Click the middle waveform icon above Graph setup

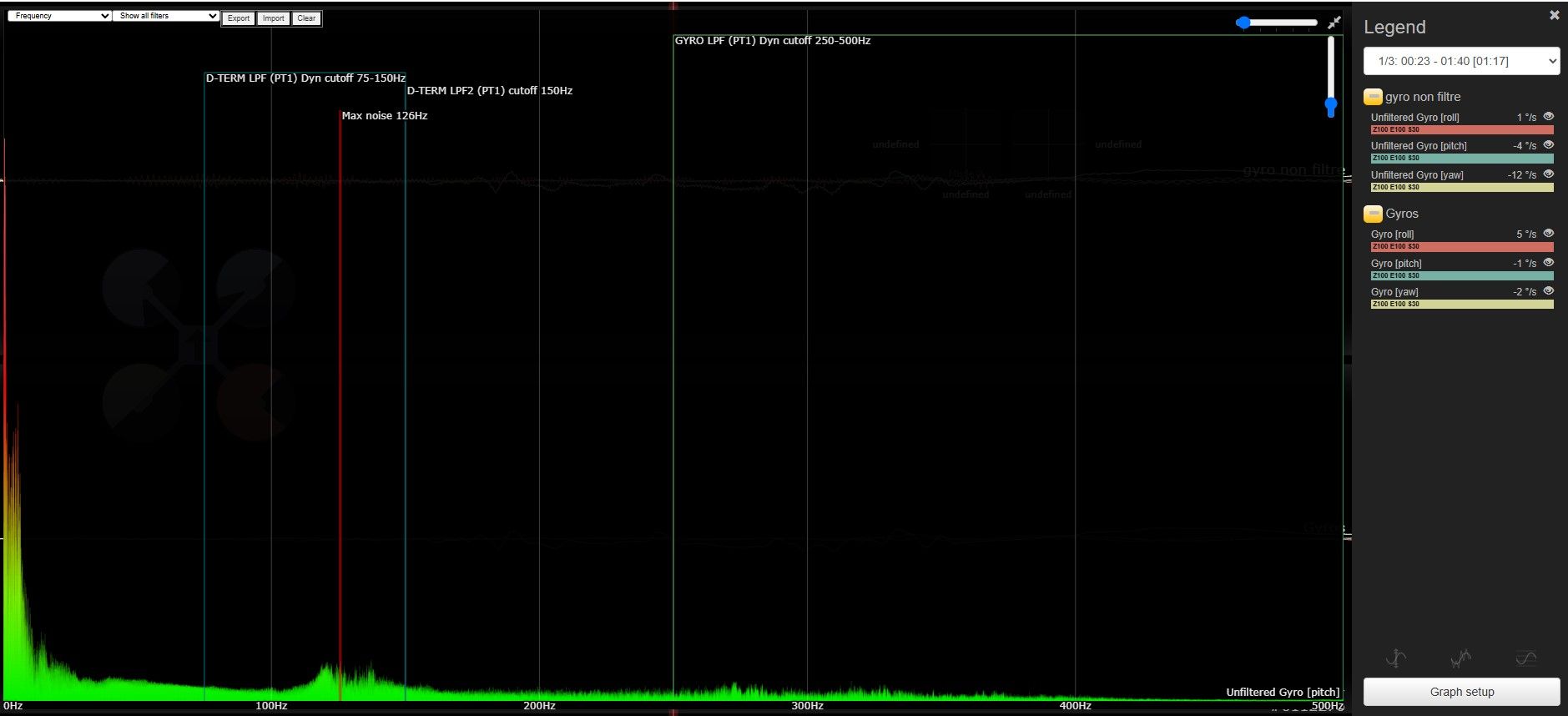click(x=1460, y=658)
